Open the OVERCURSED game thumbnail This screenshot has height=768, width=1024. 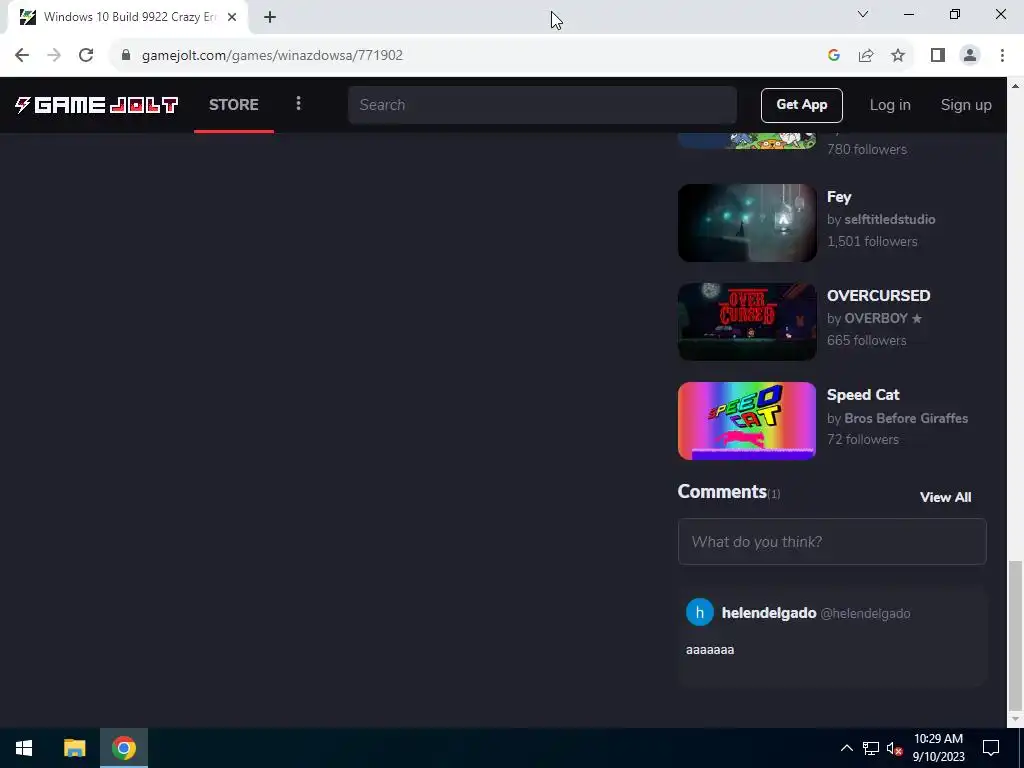click(x=747, y=322)
